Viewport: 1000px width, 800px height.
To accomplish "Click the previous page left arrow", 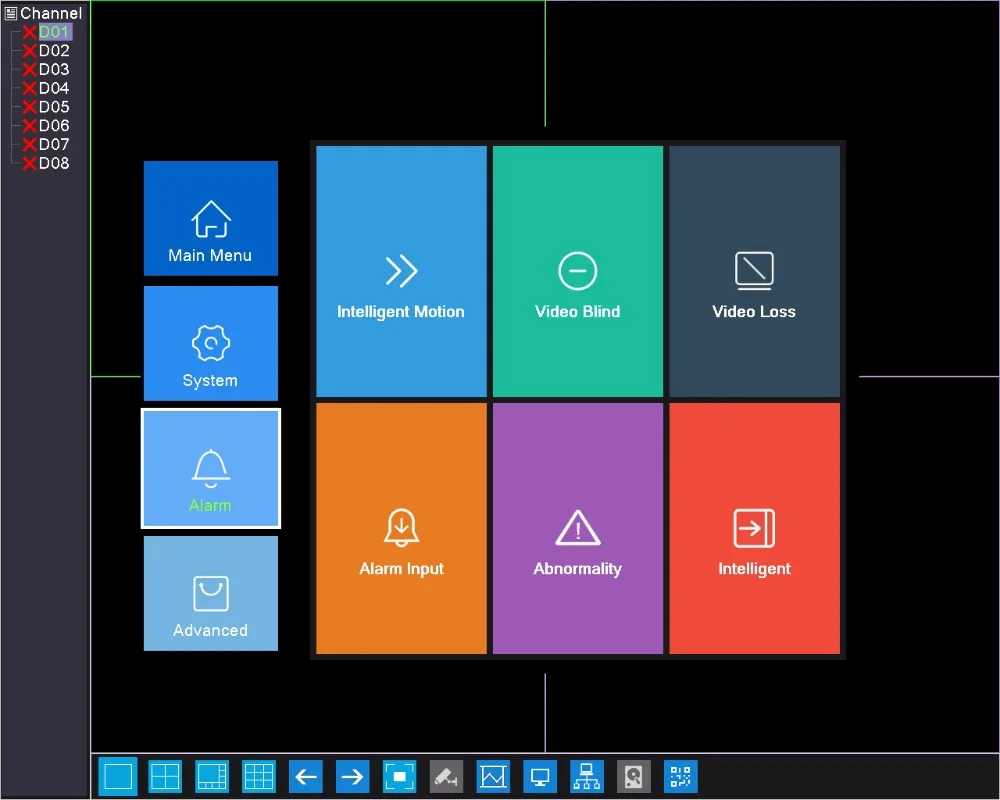I will (306, 776).
